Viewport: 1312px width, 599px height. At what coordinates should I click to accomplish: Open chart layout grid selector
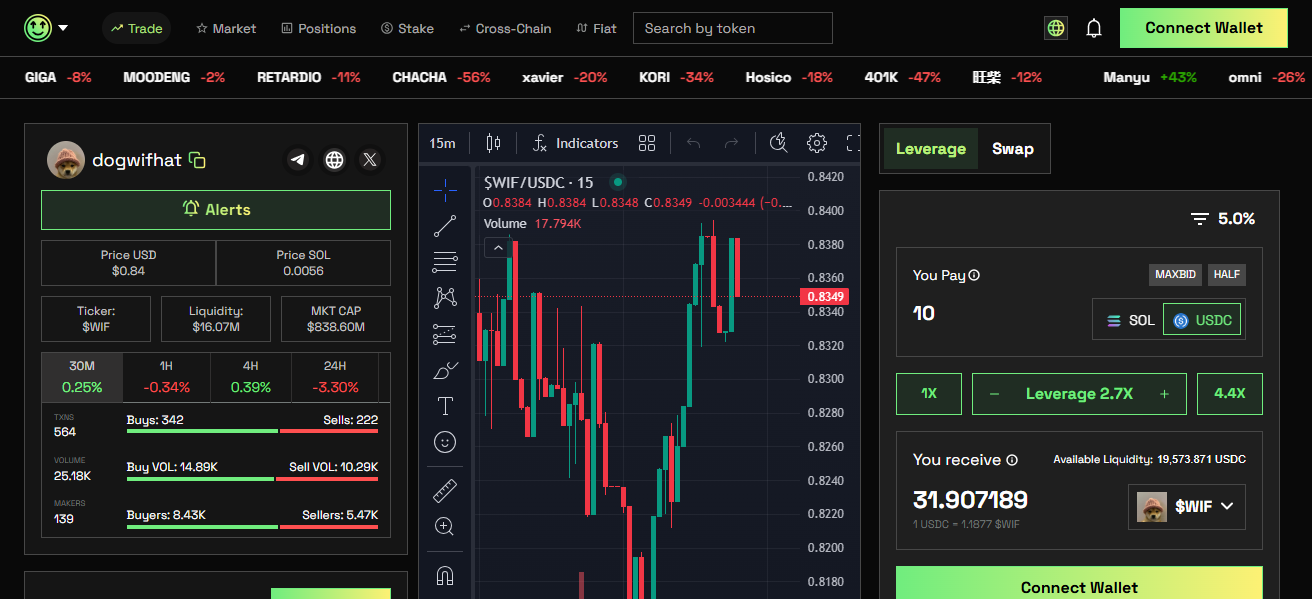[x=647, y=143]
